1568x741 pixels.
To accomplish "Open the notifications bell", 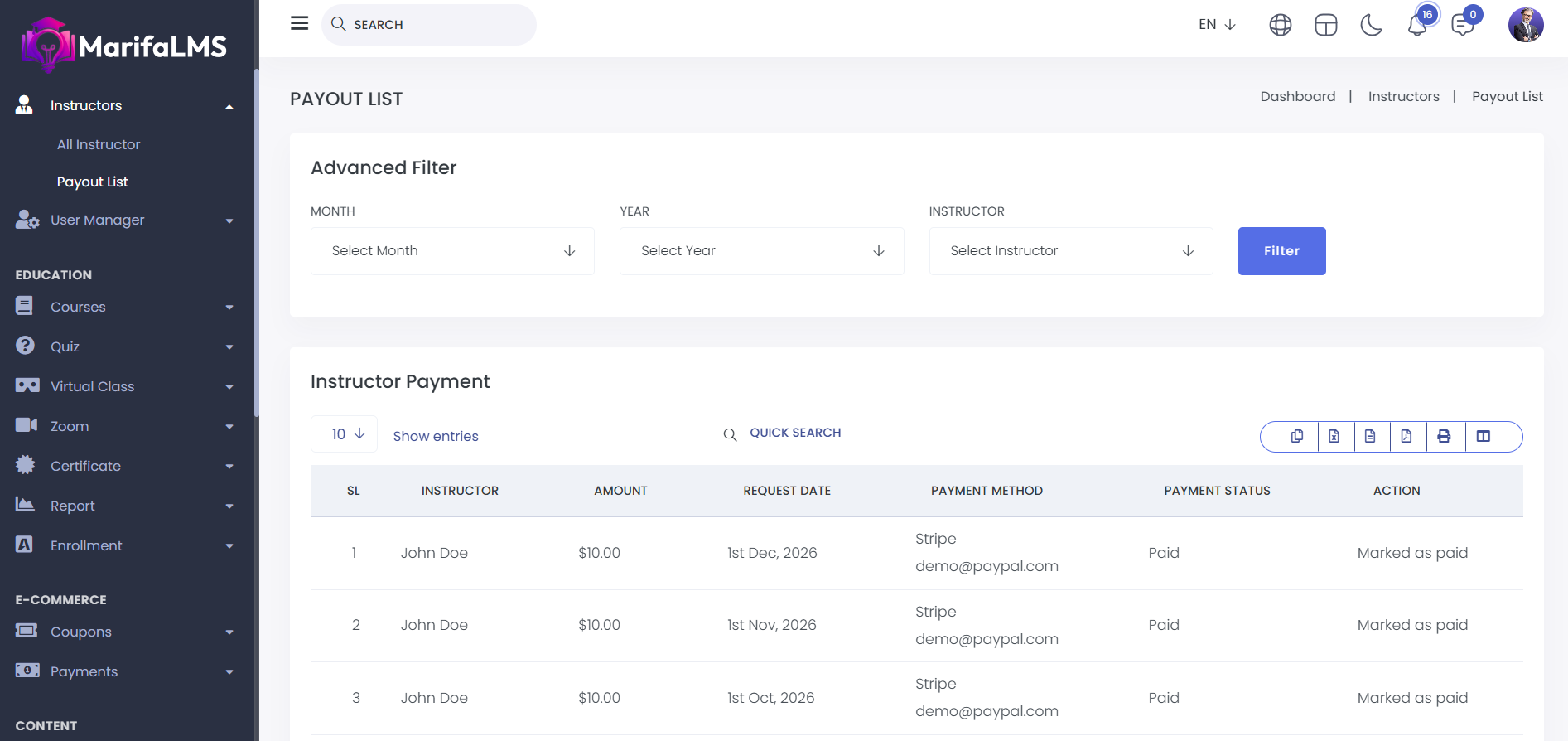I will tap(1417, 25).
